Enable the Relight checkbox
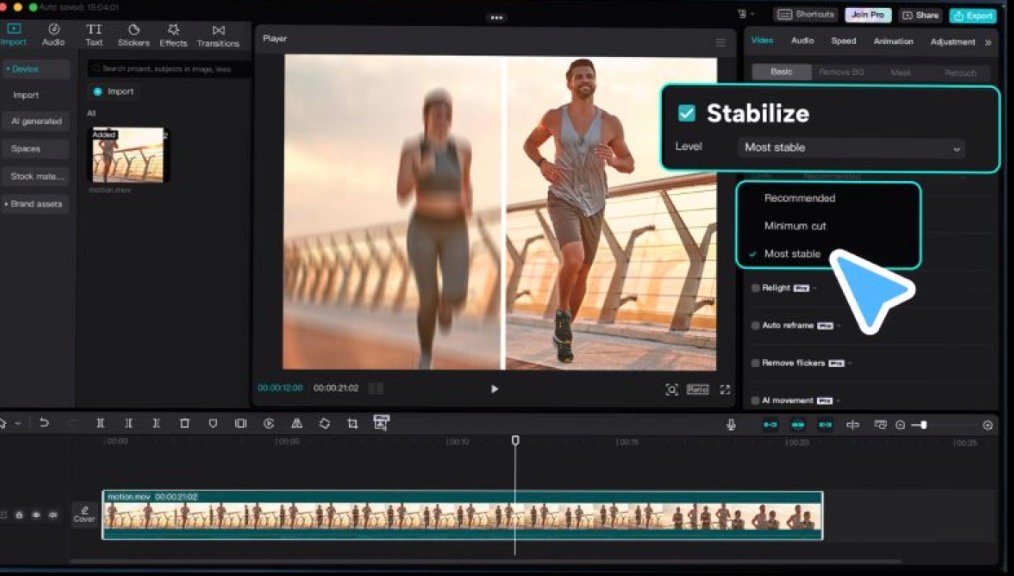The image size is (1014, 576). point(756,288)
